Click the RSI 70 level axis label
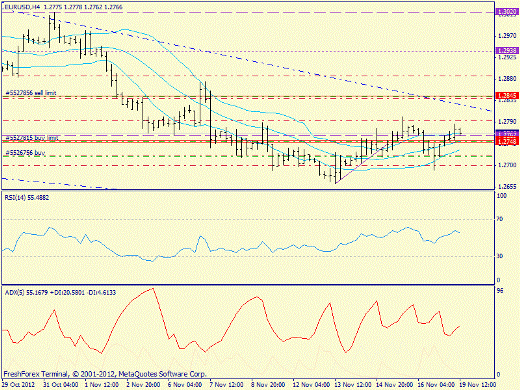Screen dimensions: 520x390 (x=500, y=219)
